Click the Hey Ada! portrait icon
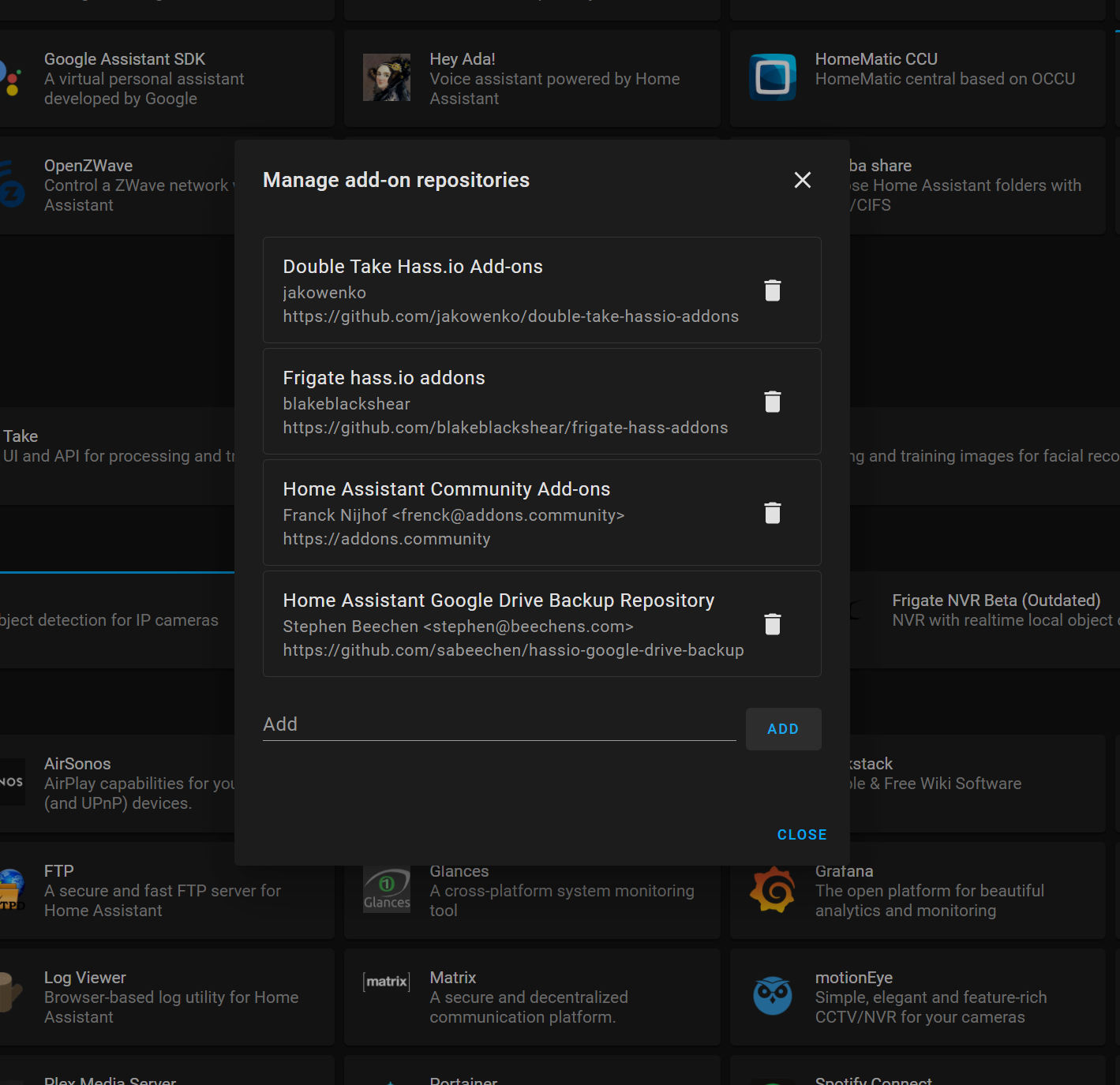 pos(387,77)
